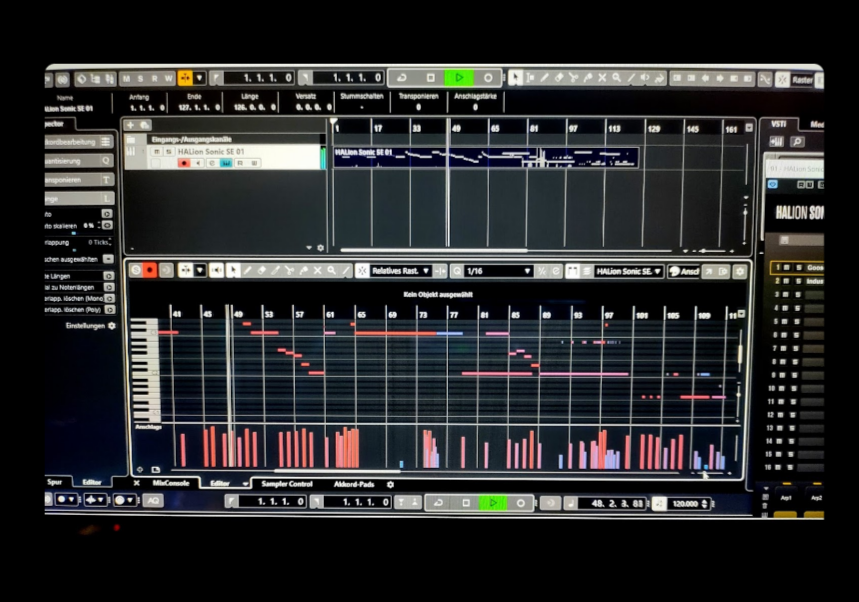The image size is (859, 602).
Task: Click the Add Track Instrument icon in VSTi panel
Action: [777, 142]
